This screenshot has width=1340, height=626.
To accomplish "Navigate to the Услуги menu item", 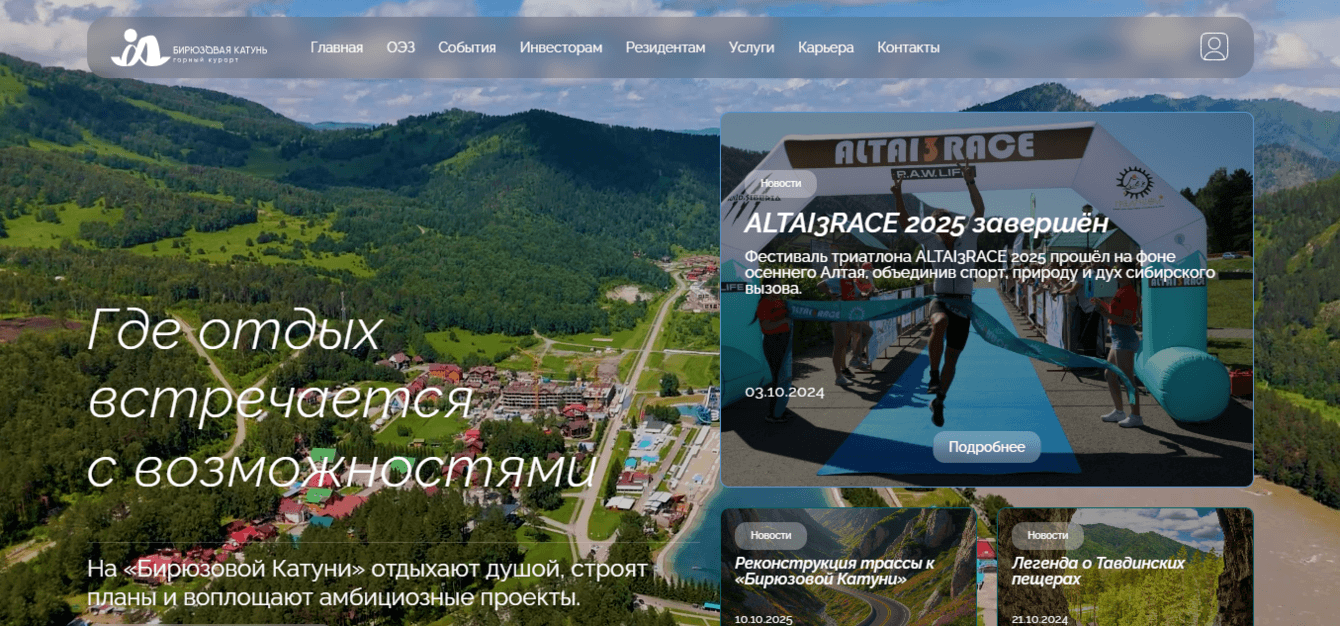I will [x=752, y=47].
